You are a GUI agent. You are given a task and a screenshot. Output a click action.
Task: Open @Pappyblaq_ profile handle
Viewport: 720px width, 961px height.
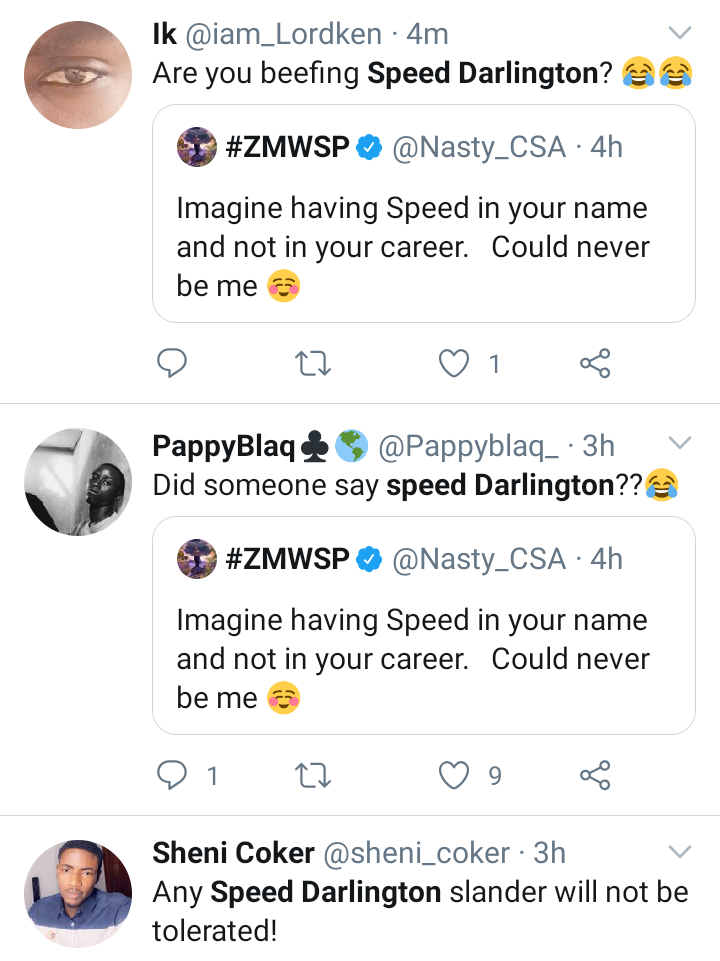click(467, 446)
